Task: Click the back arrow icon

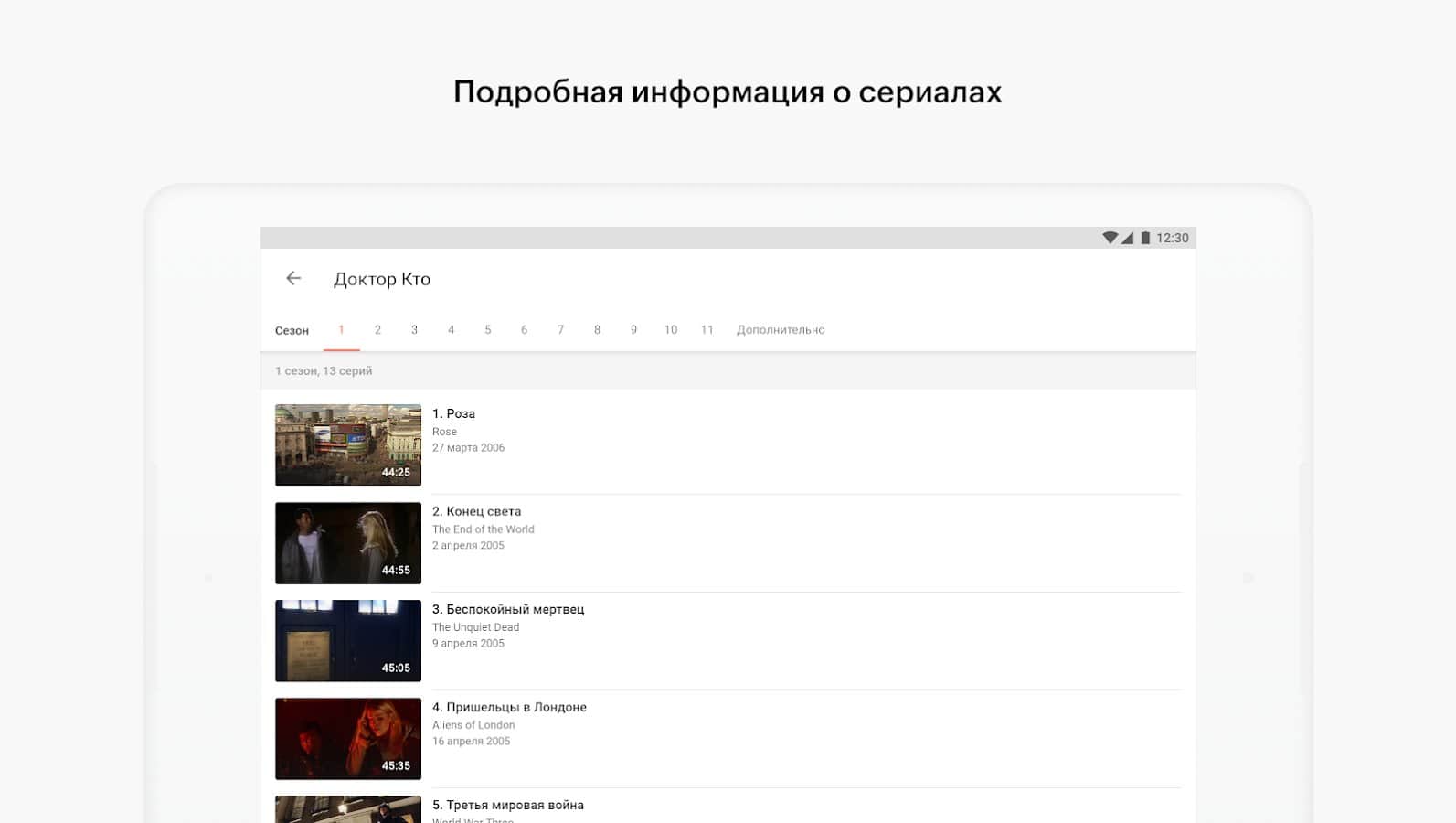Action: [293, 278]
